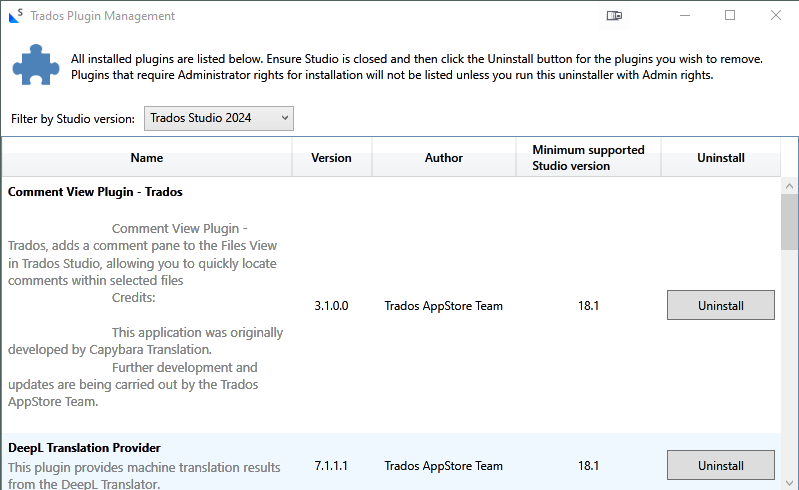The height and width of the screenshot is (490, 799).
Task: Click the Trados app logo in title bar
Action: pos(16,16)
